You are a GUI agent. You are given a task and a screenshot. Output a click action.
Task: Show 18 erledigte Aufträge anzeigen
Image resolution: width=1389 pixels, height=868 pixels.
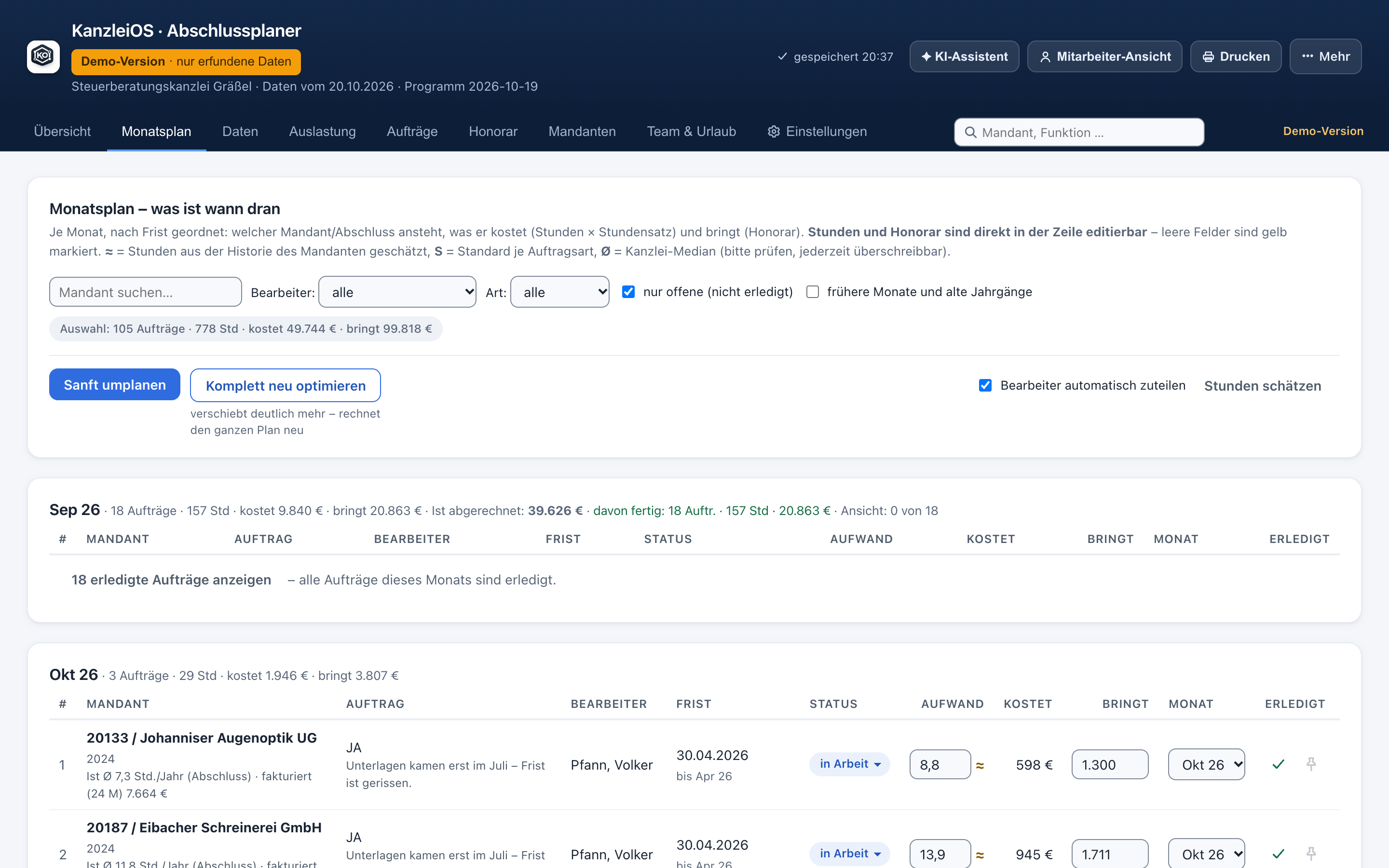(x=171, y=580)
